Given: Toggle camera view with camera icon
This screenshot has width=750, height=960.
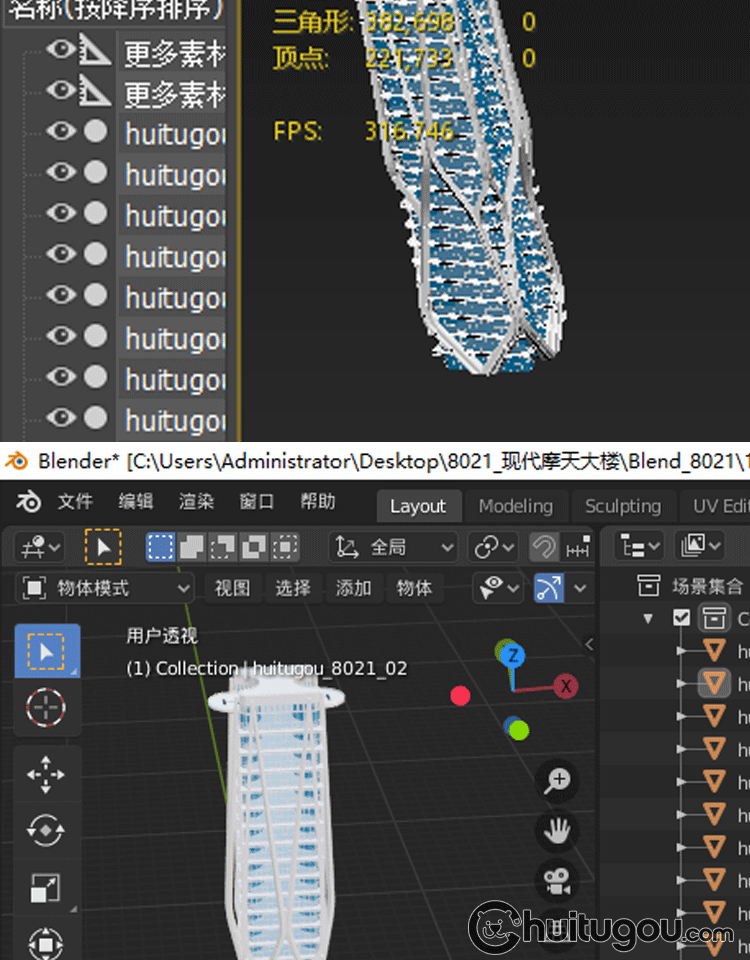Looking at the screenshot, I should coord(557,881).
